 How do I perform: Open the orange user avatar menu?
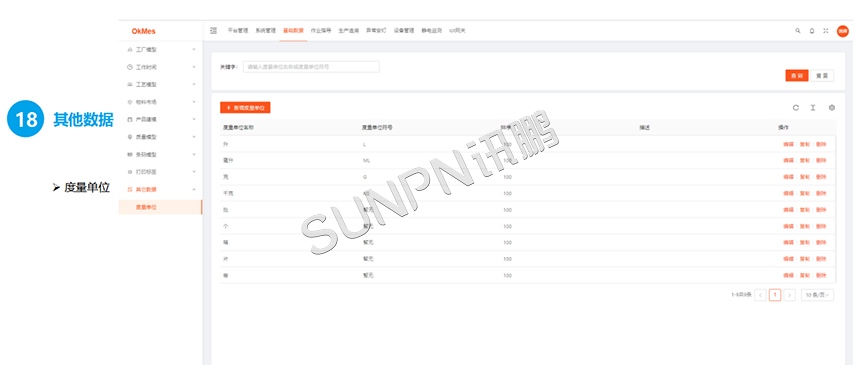(x=842, y=31)
